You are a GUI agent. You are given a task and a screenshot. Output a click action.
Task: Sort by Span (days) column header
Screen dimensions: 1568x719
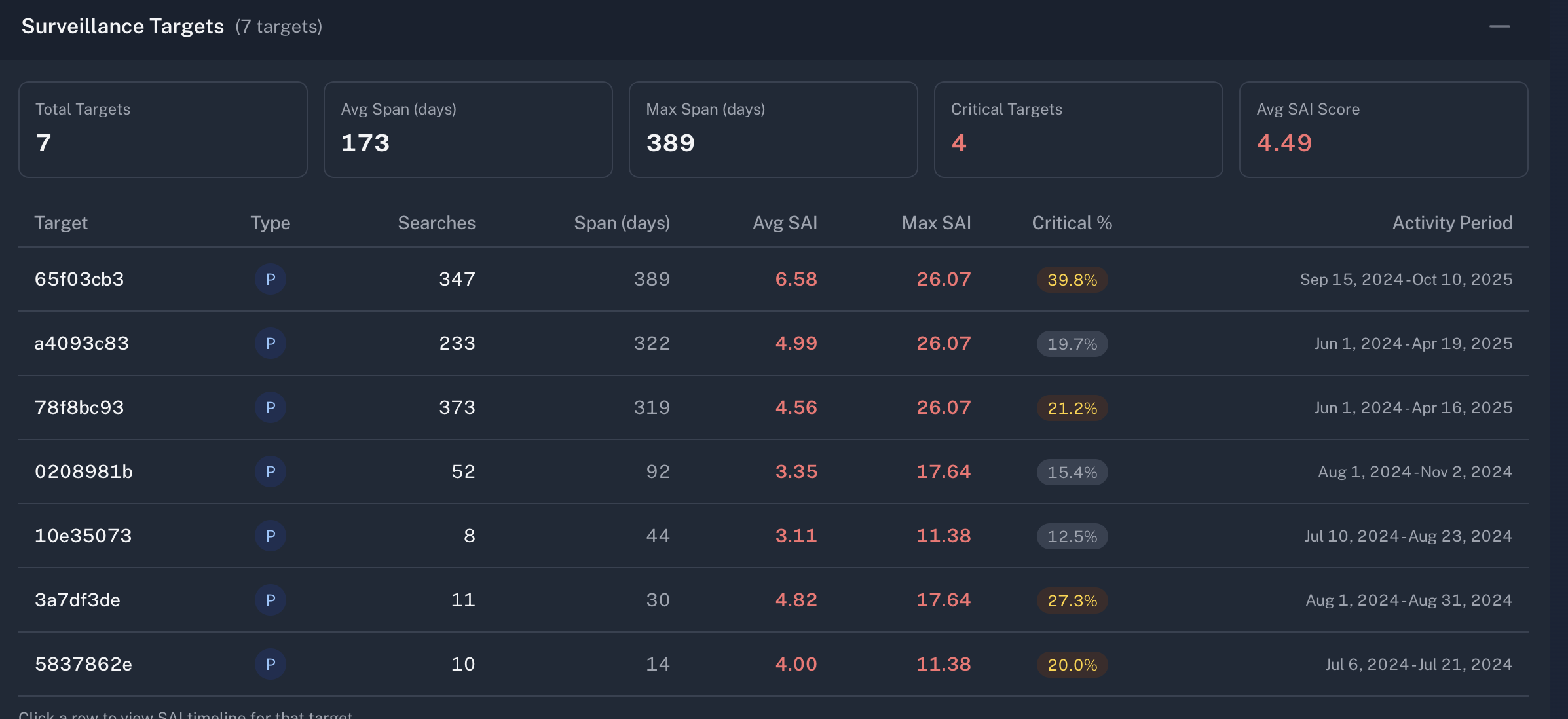tap(622, 223)
